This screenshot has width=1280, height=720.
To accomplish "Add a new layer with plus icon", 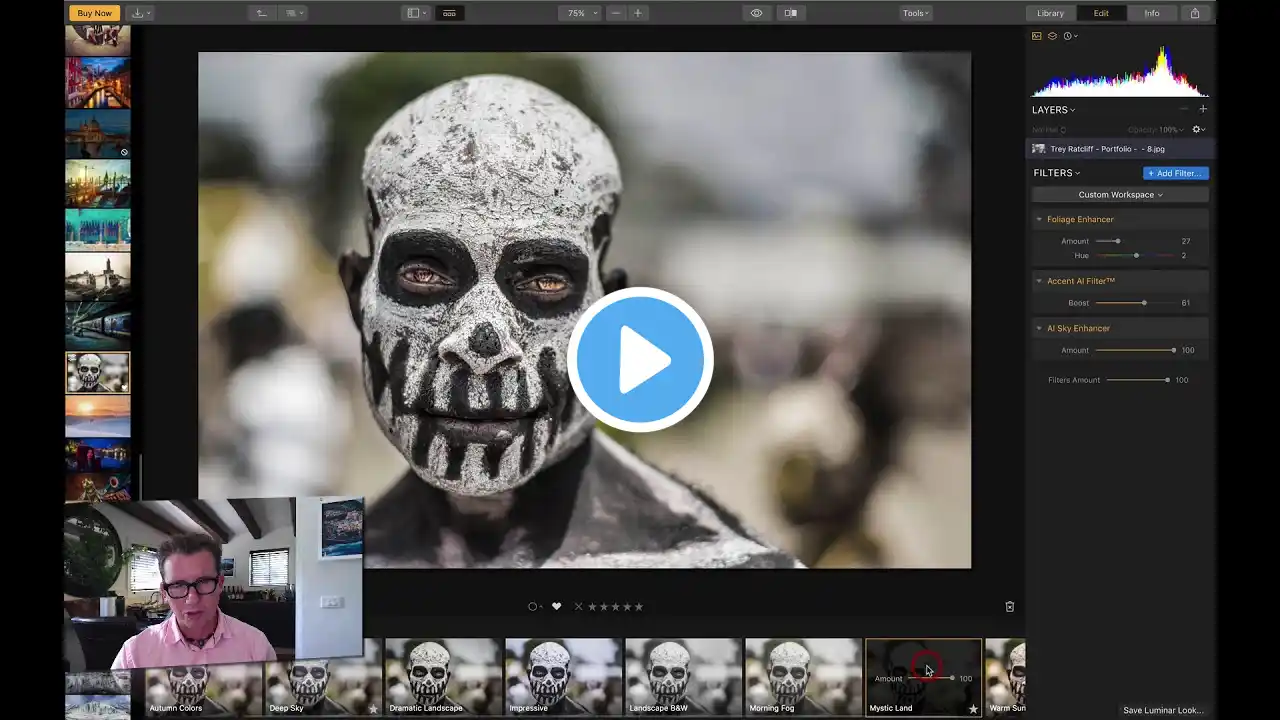I will pos(1202,109).
